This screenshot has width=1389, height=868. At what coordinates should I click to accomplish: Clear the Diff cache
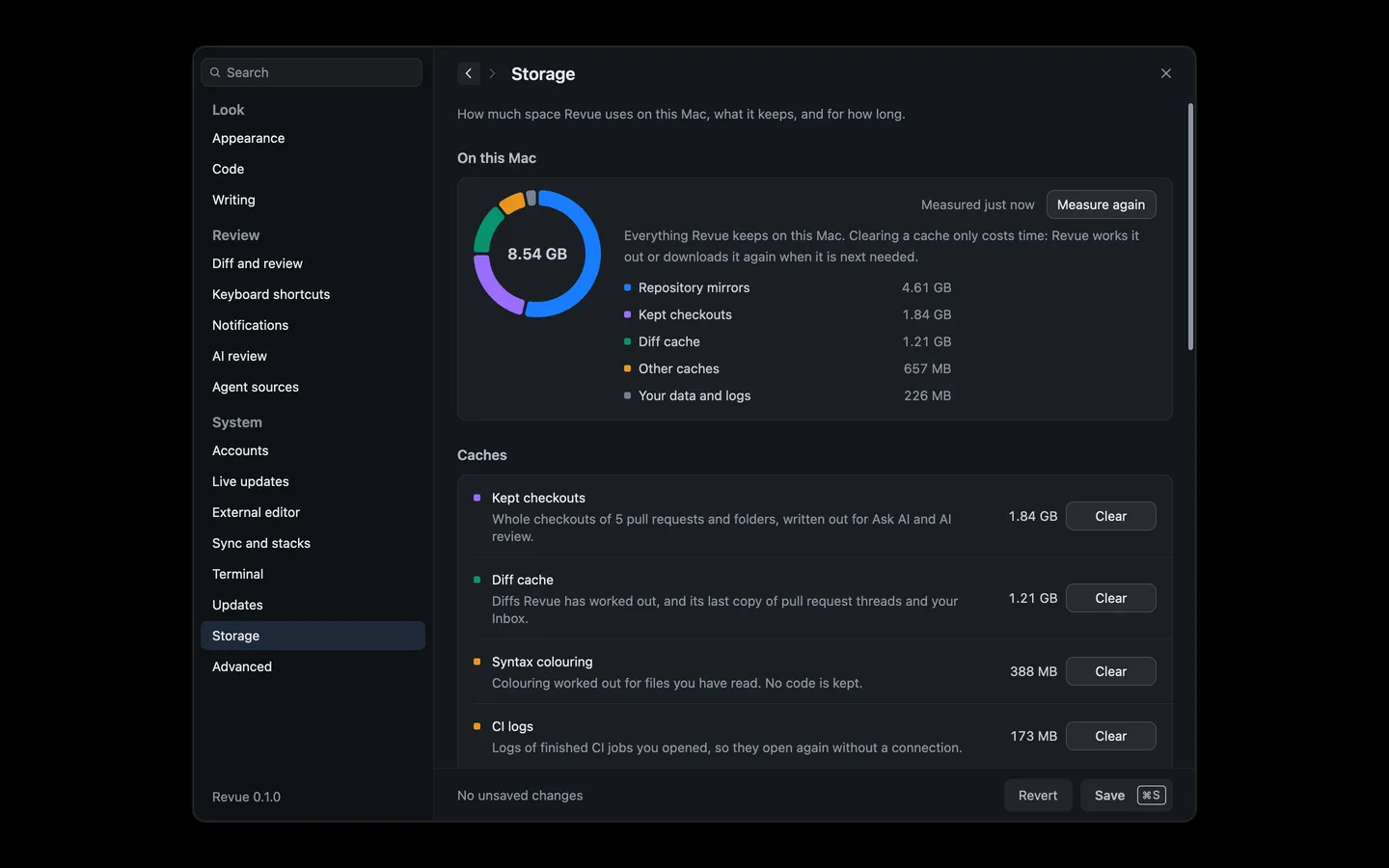pos(1110,598)
